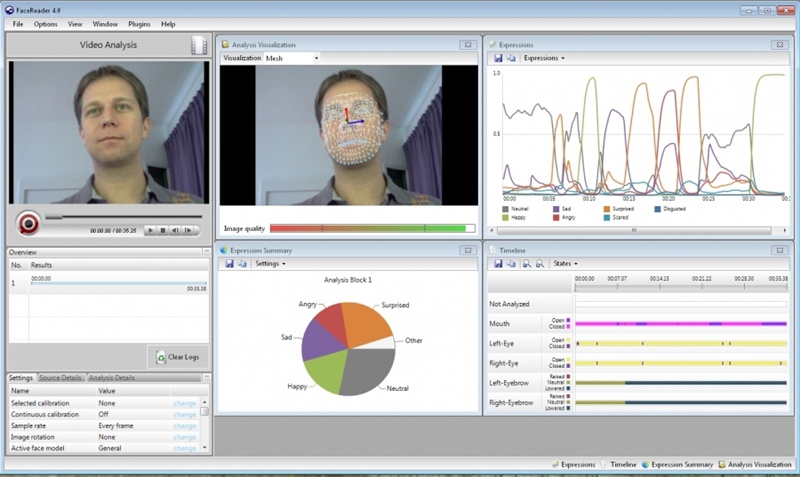Open the File menu
Screen dimensions: 800x477
coord(18,24)
